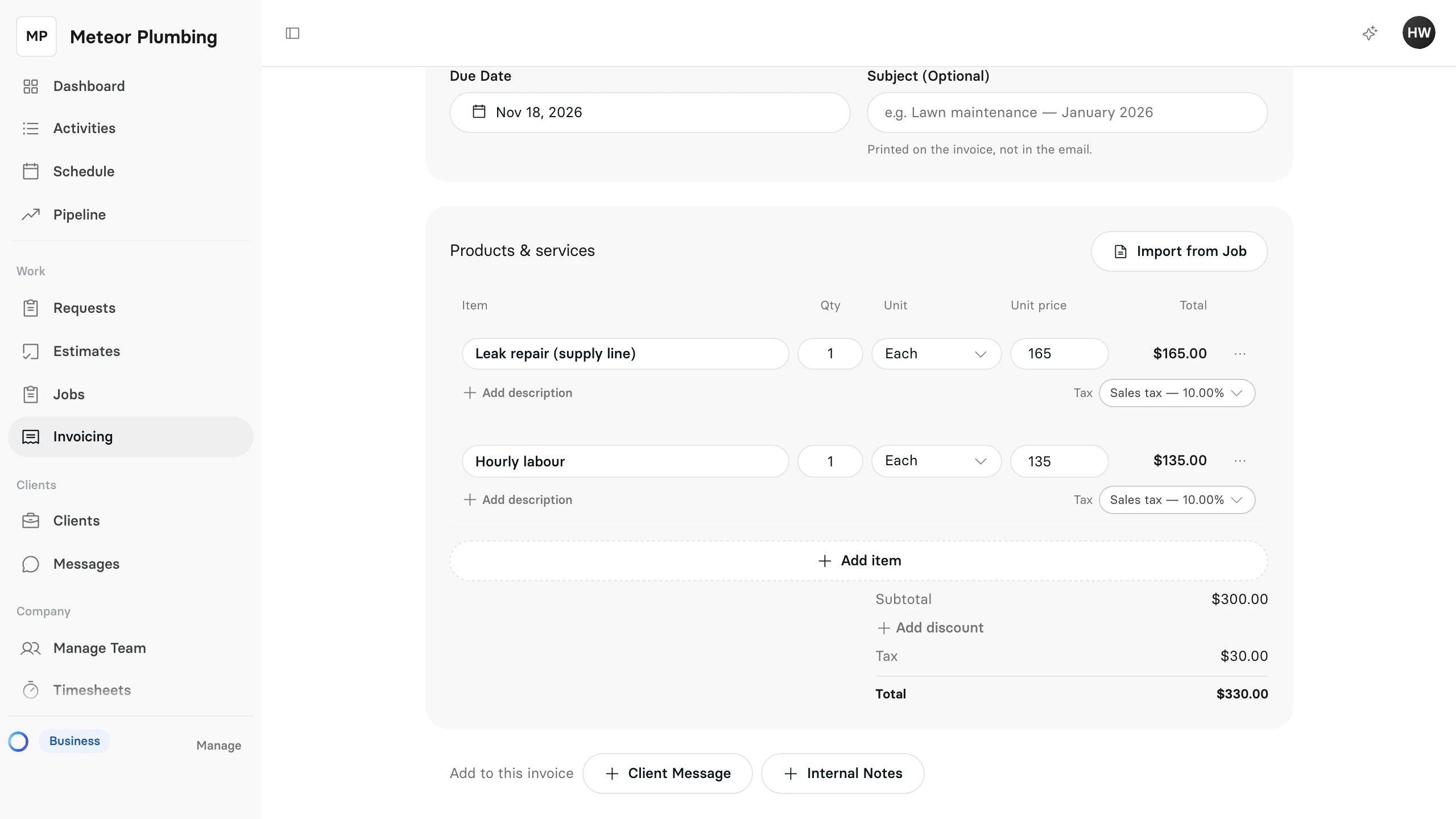Click the Messages chat bubble icon
Viewport: 1456px width, 819px height.
[31, 564]
